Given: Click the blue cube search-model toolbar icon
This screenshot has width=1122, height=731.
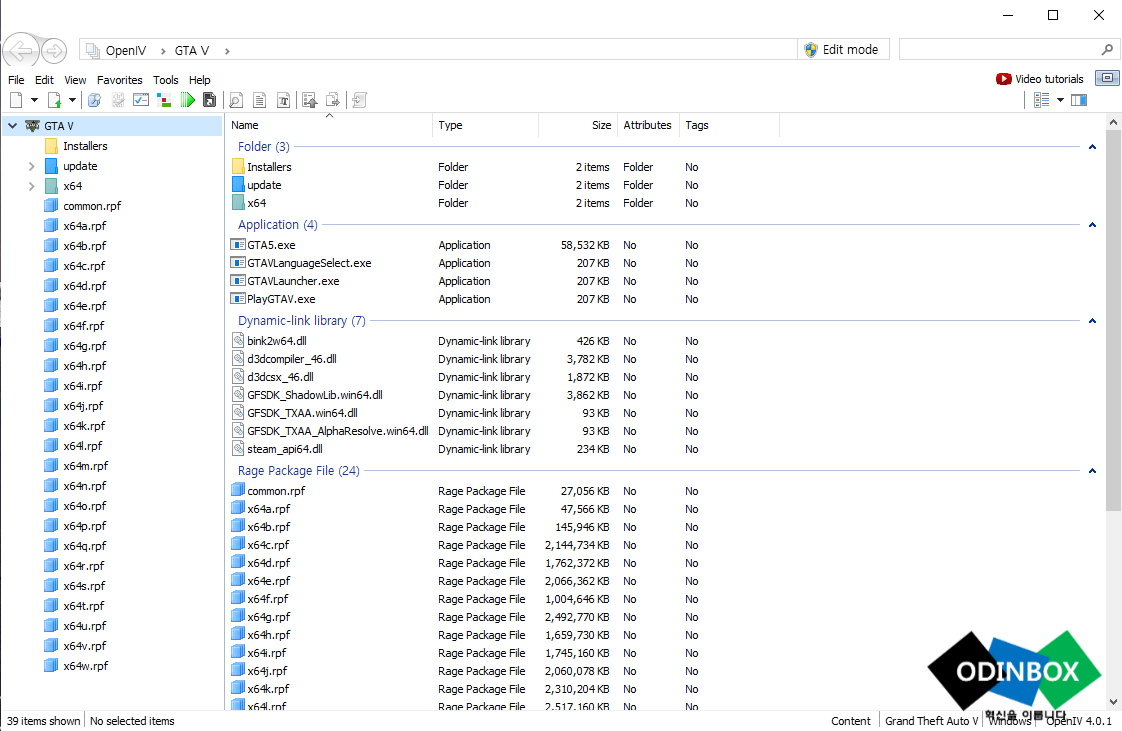Looking at the screenshot, I should 94,100.
